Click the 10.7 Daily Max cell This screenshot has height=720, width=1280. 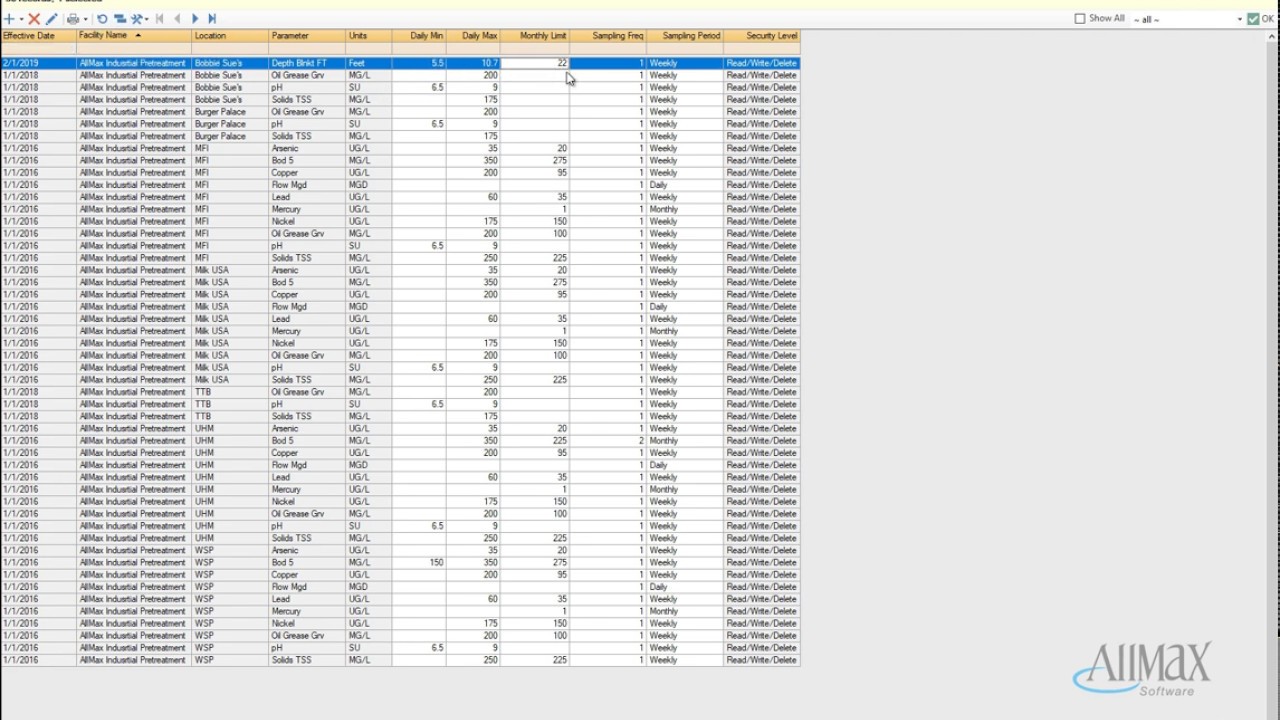473,63
